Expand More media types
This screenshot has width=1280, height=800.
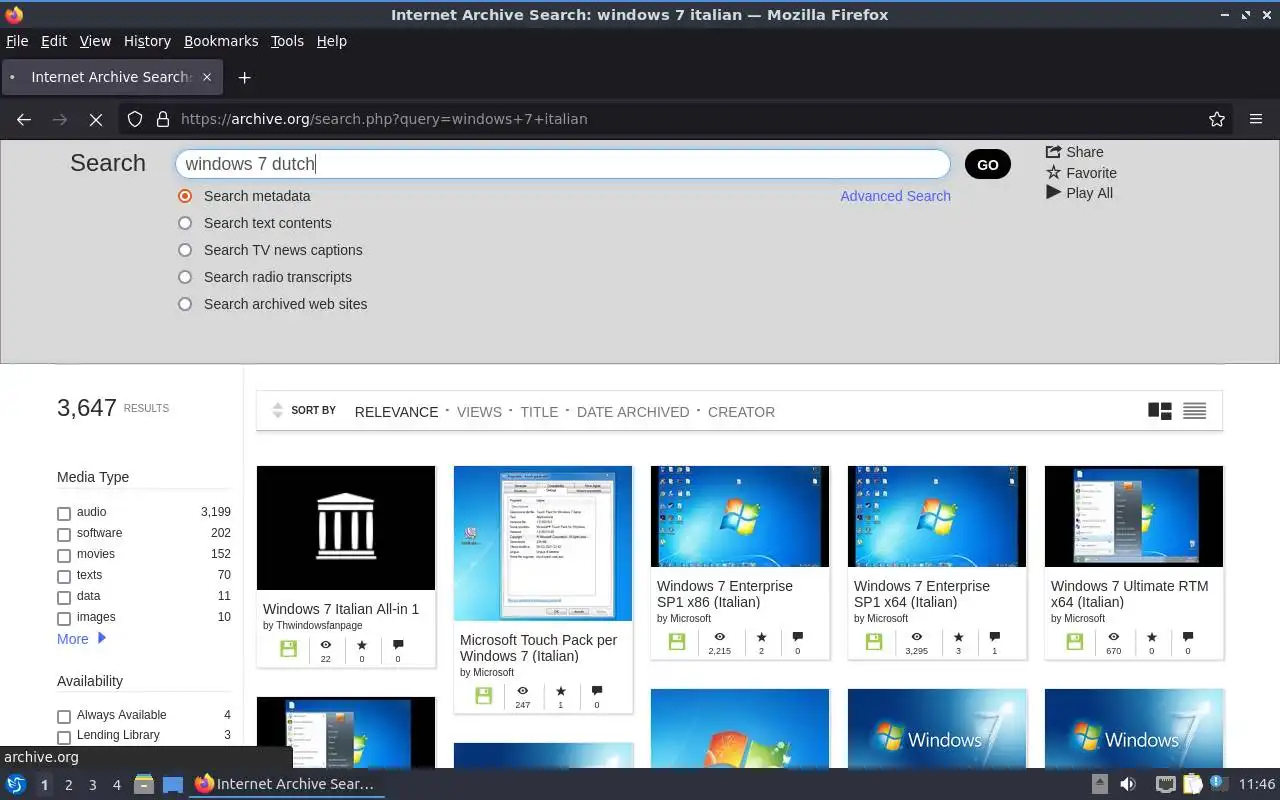click(81, 638)
